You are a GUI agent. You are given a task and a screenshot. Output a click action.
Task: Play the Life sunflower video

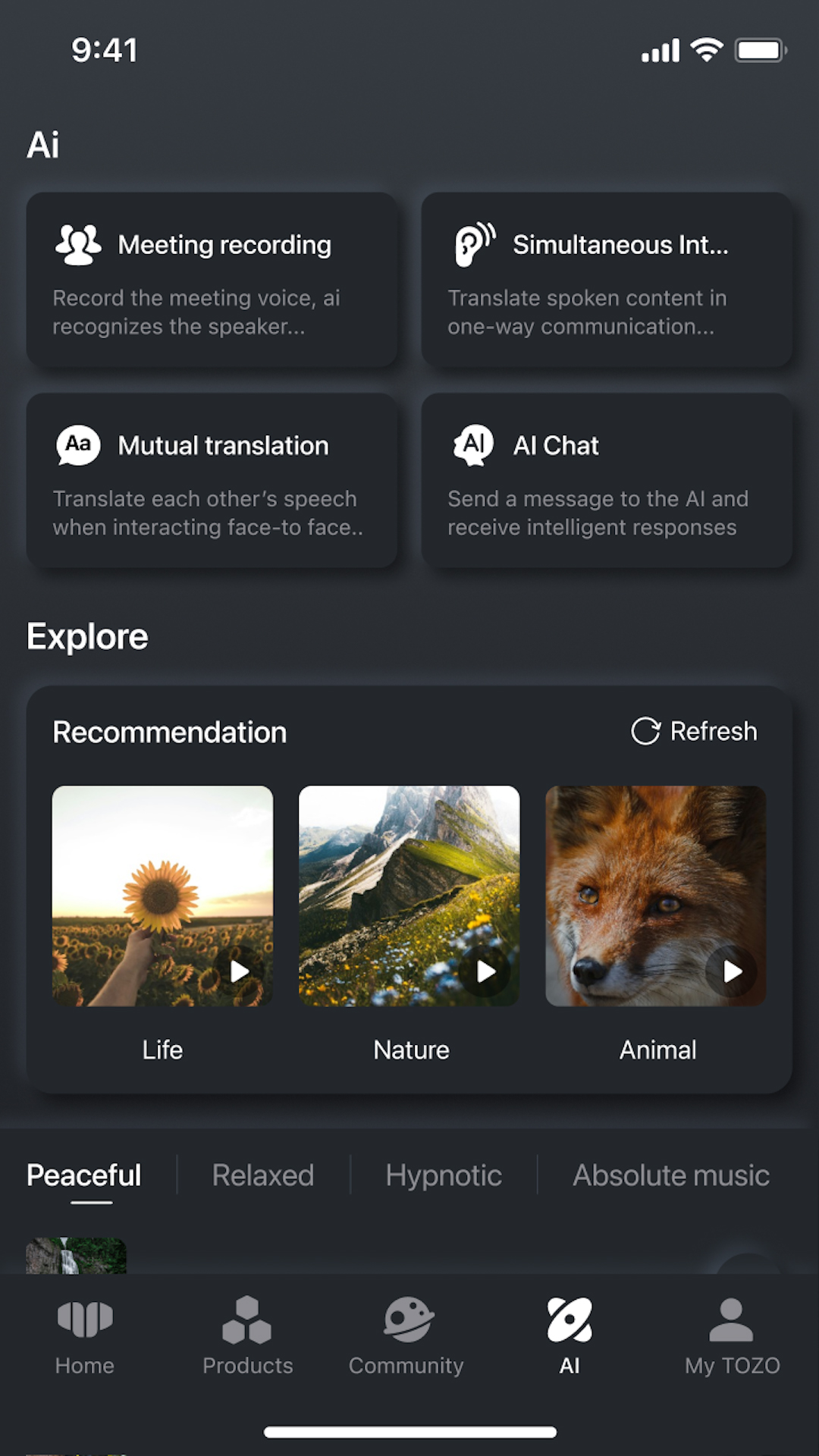pos(240,971)
